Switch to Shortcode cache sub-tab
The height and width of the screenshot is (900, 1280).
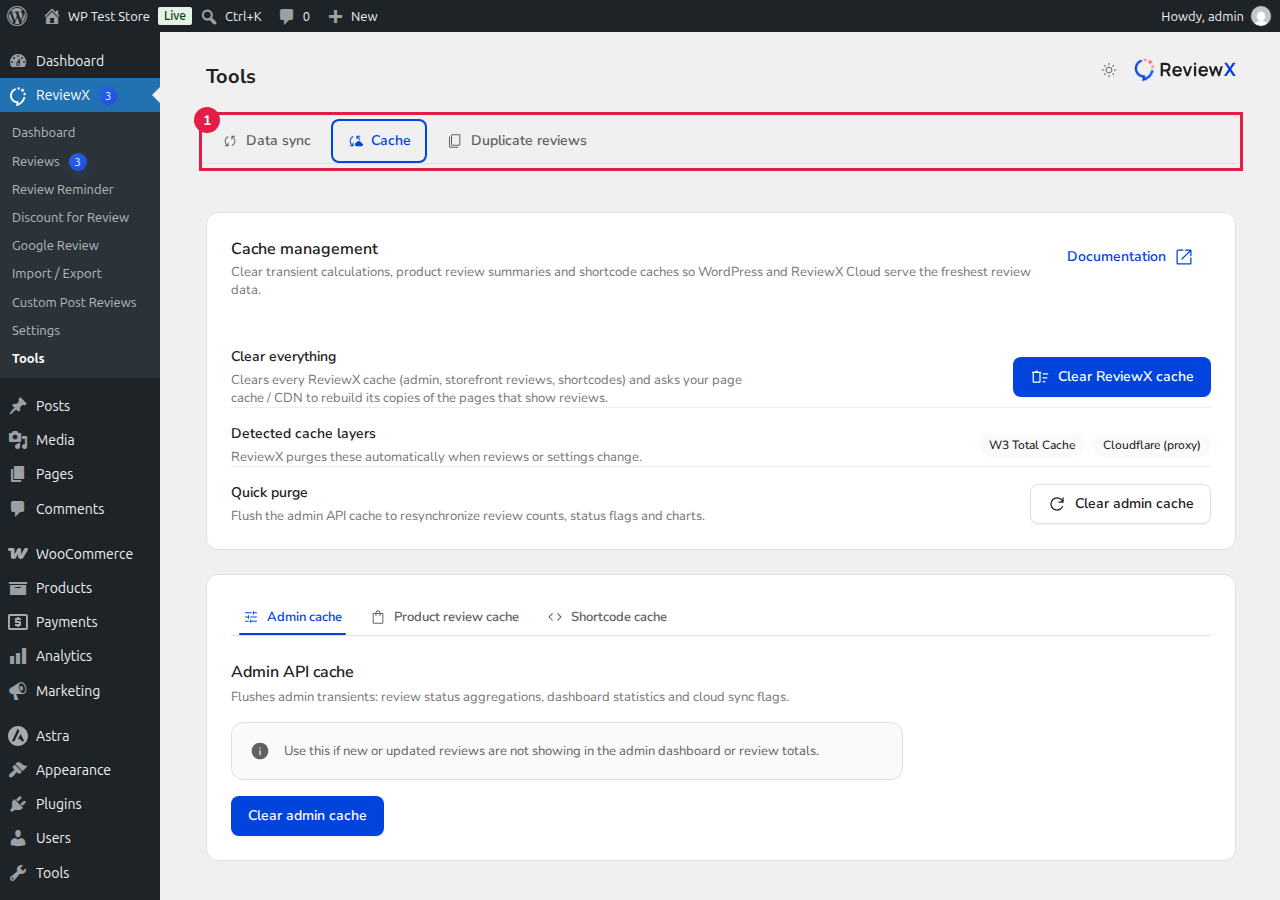point(607,617)
